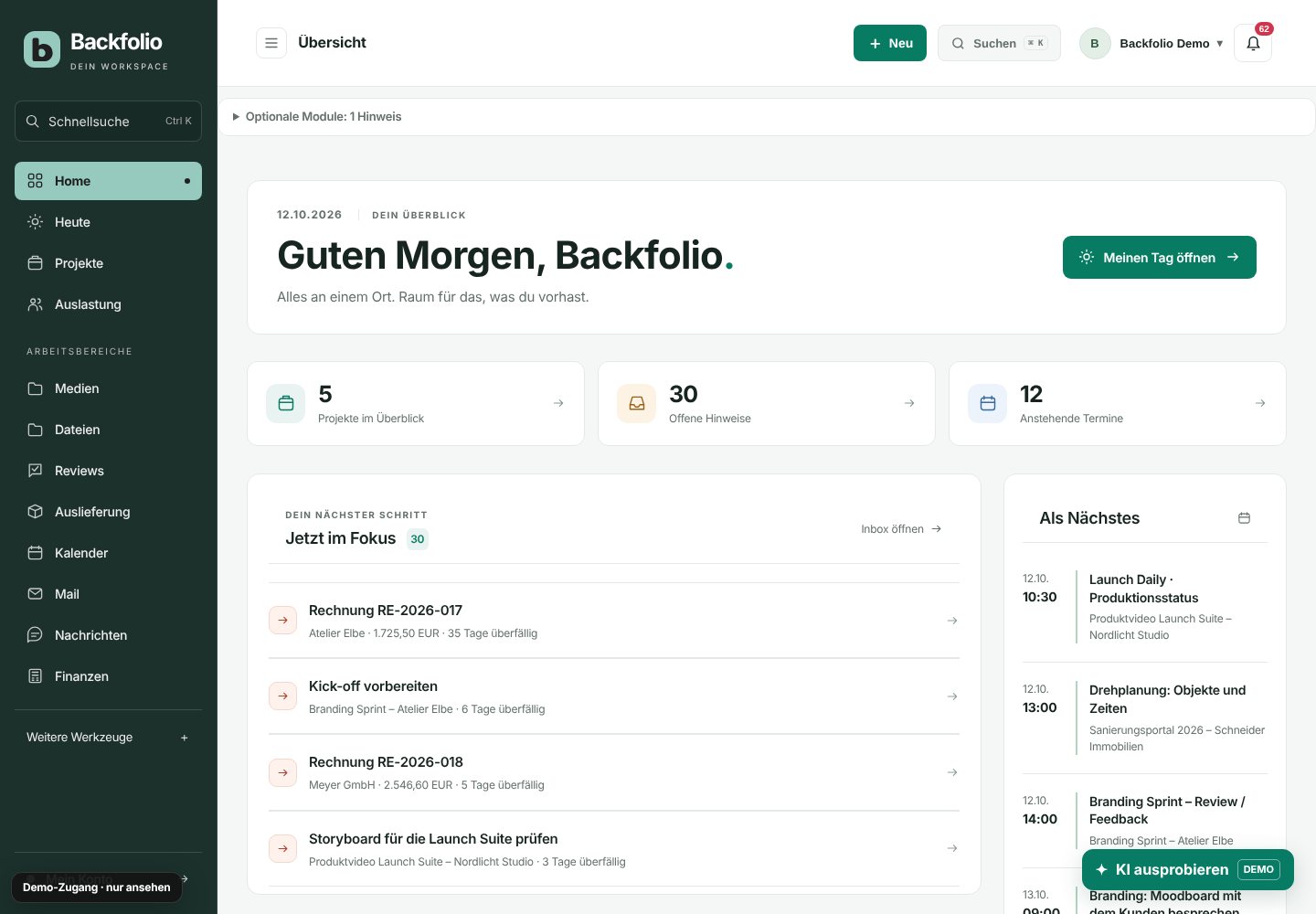Open the Launch Daily Produktionsstatus event
The height and width of the screenshot is (914, 1316).
point(1145,607)
